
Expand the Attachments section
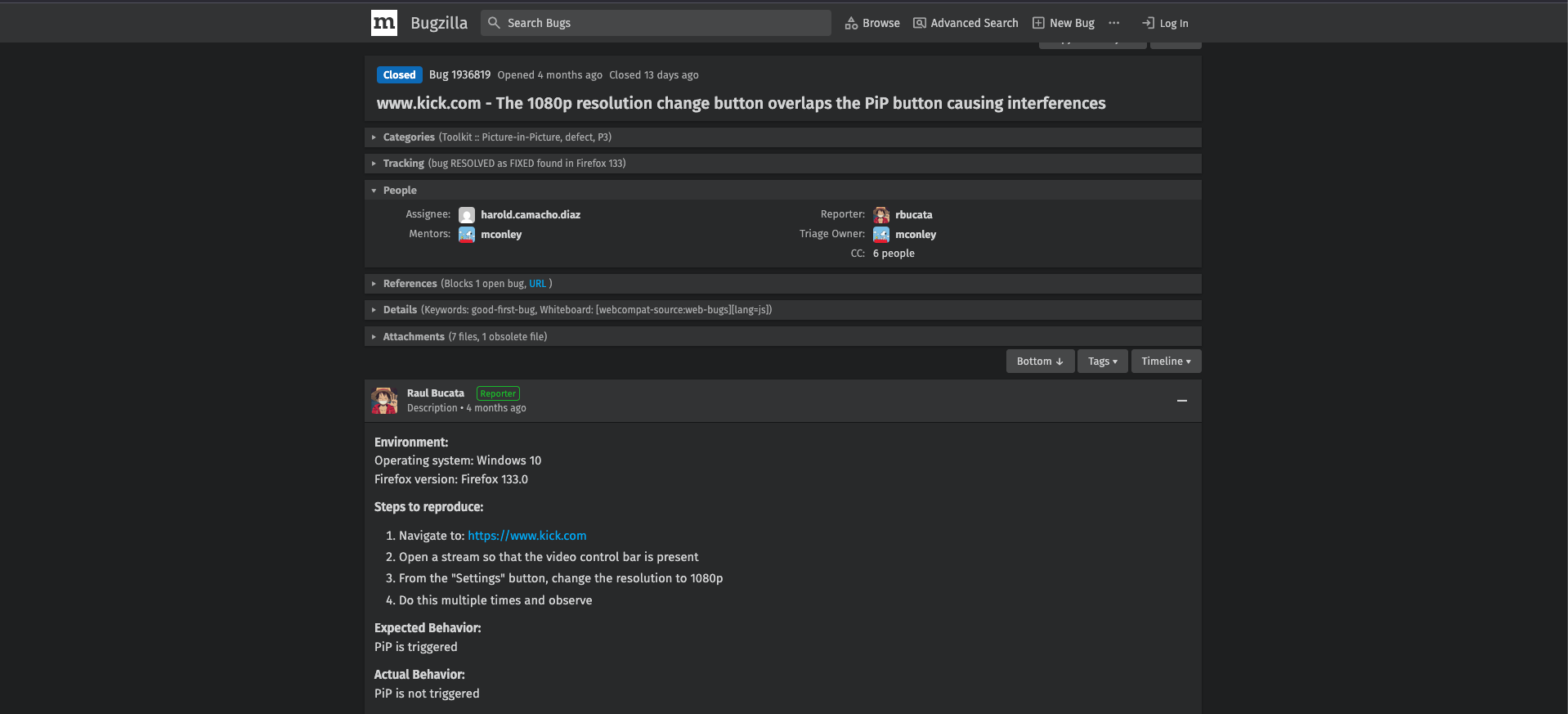782,336
